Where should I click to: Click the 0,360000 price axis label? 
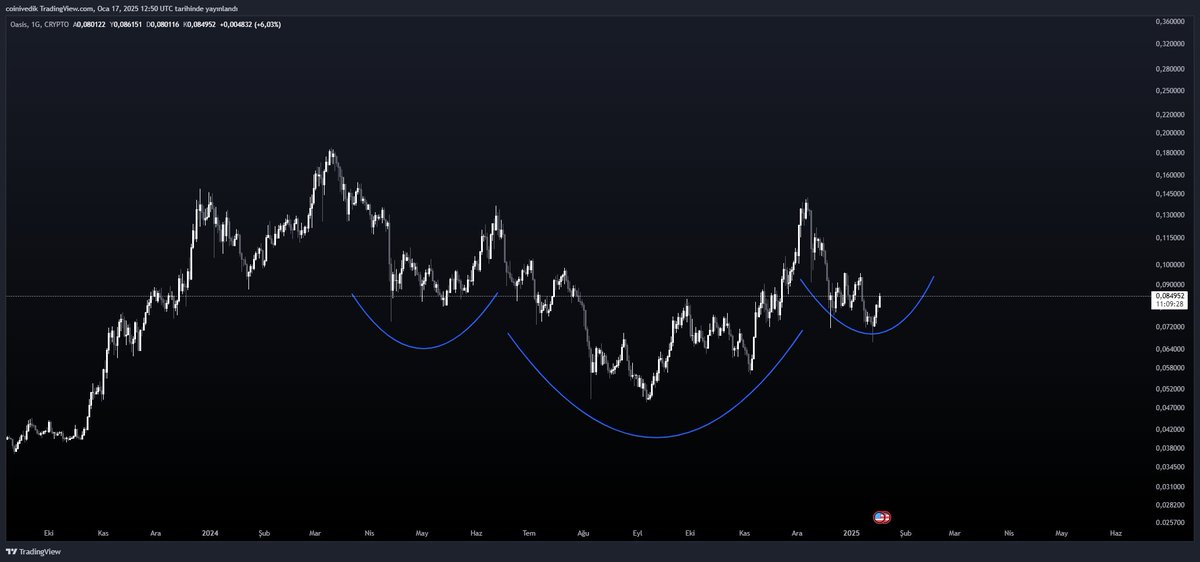1168,20
